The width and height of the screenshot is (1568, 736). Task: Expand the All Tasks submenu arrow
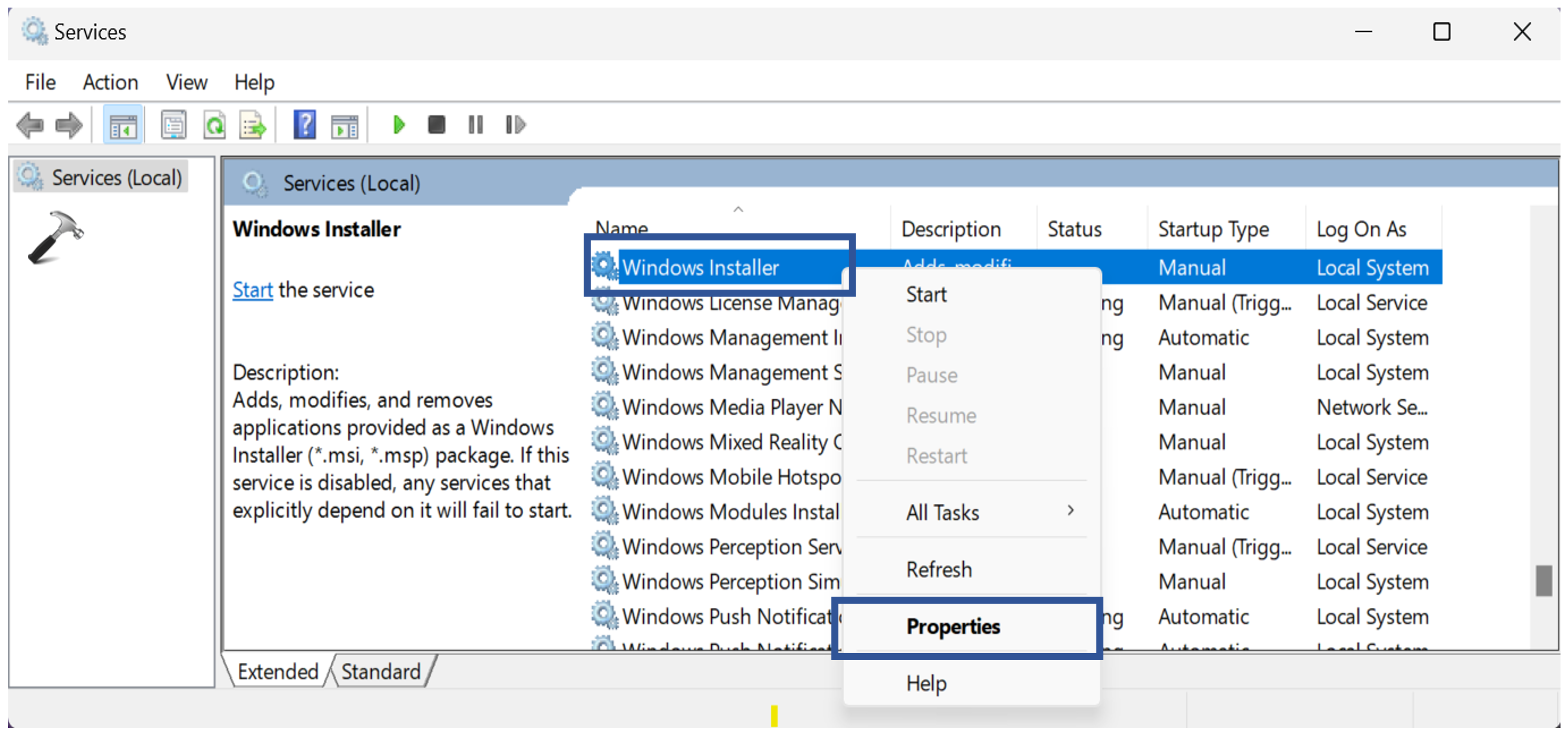[1070, 511]
